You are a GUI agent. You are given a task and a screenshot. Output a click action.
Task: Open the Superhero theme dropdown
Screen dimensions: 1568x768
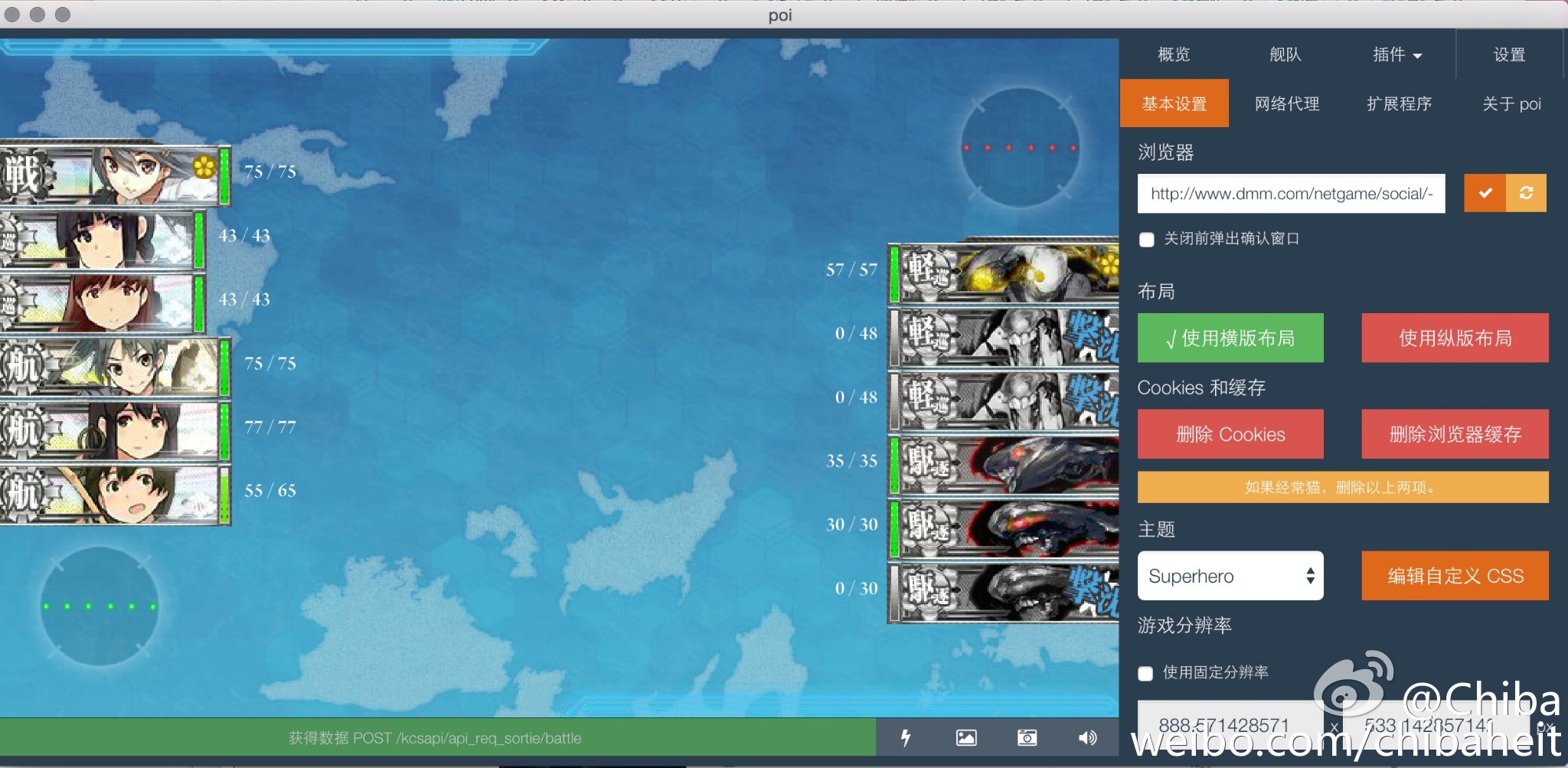point(1230,576)
